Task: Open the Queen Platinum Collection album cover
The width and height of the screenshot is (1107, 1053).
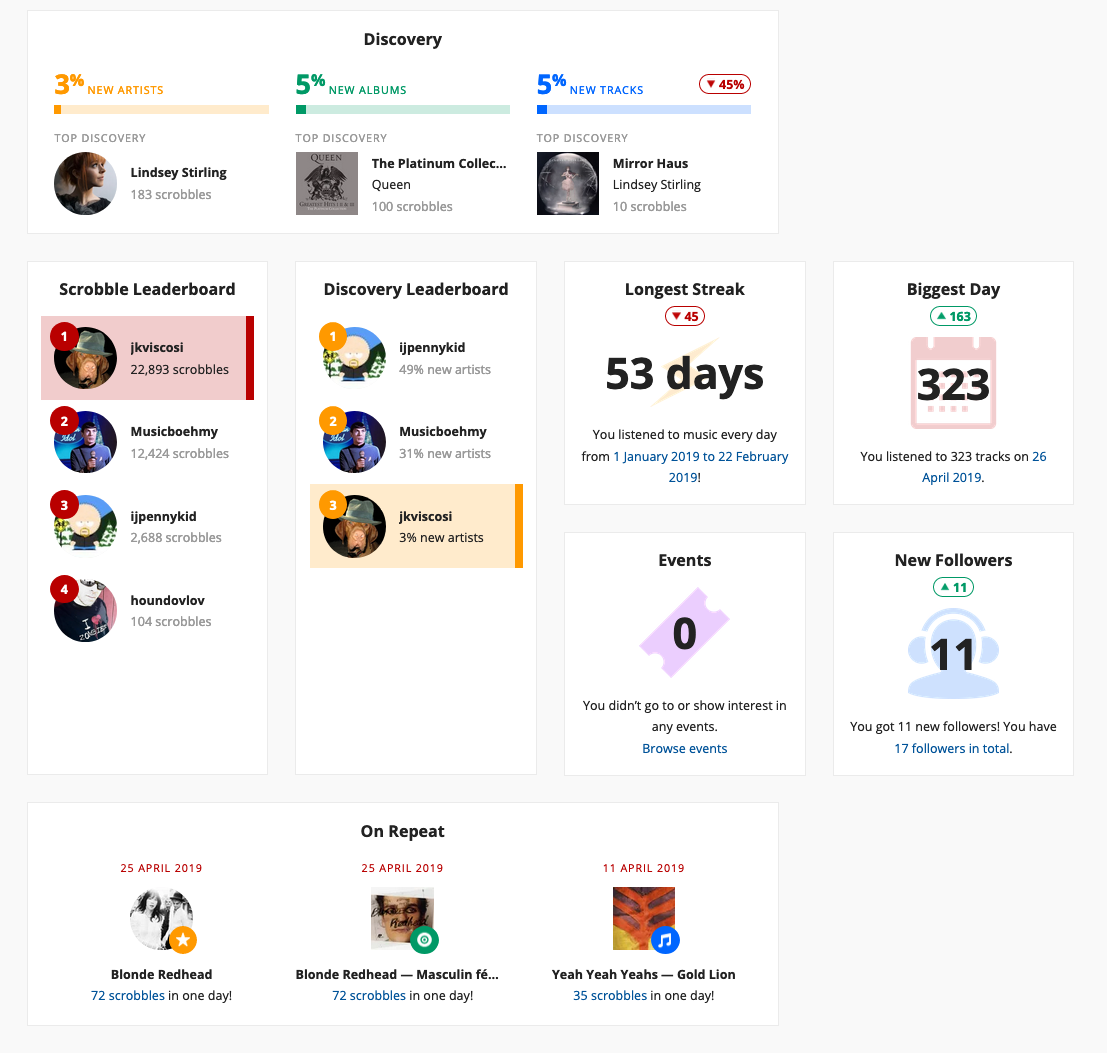Action: pos(327,184)
